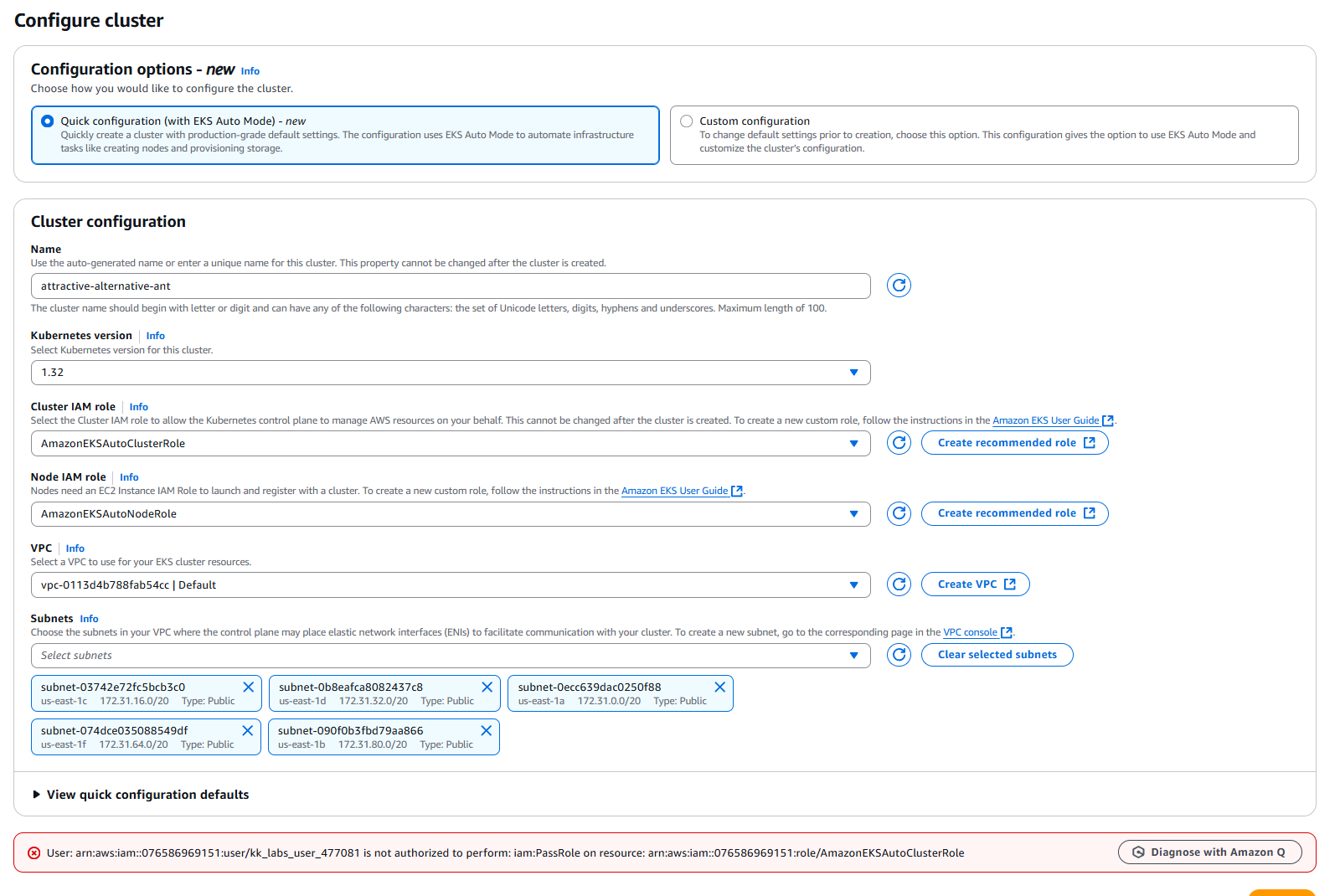Viewport: 1340px width, 896px height.
Task: Click the subnet-0ecc639dac0250f88 label
Action: (x=590, y=687)
